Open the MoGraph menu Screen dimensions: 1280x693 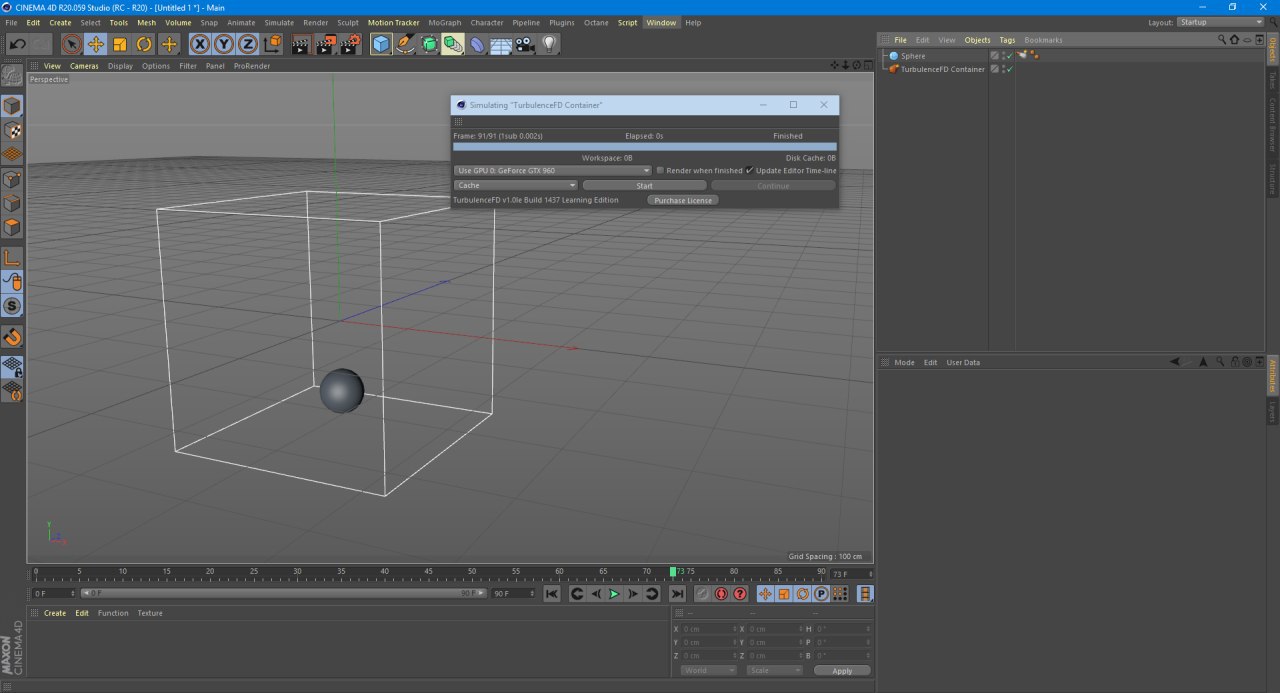(x=445, y=22)
